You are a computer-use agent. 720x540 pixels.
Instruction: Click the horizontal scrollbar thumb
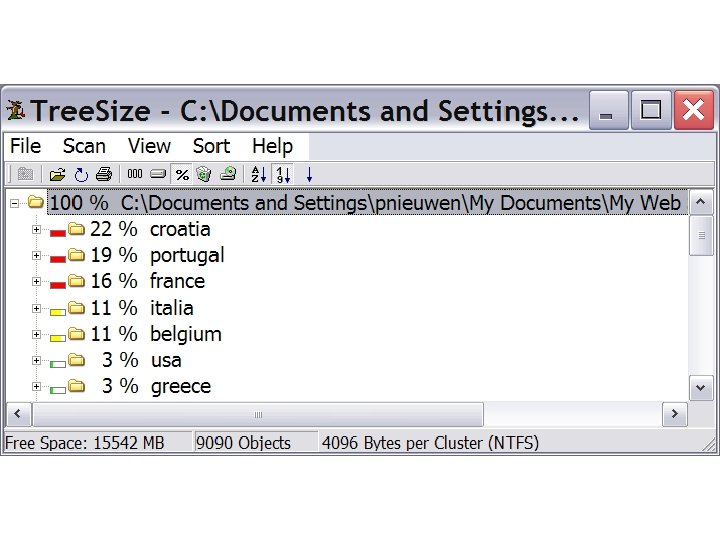click(x=258, y=414)
